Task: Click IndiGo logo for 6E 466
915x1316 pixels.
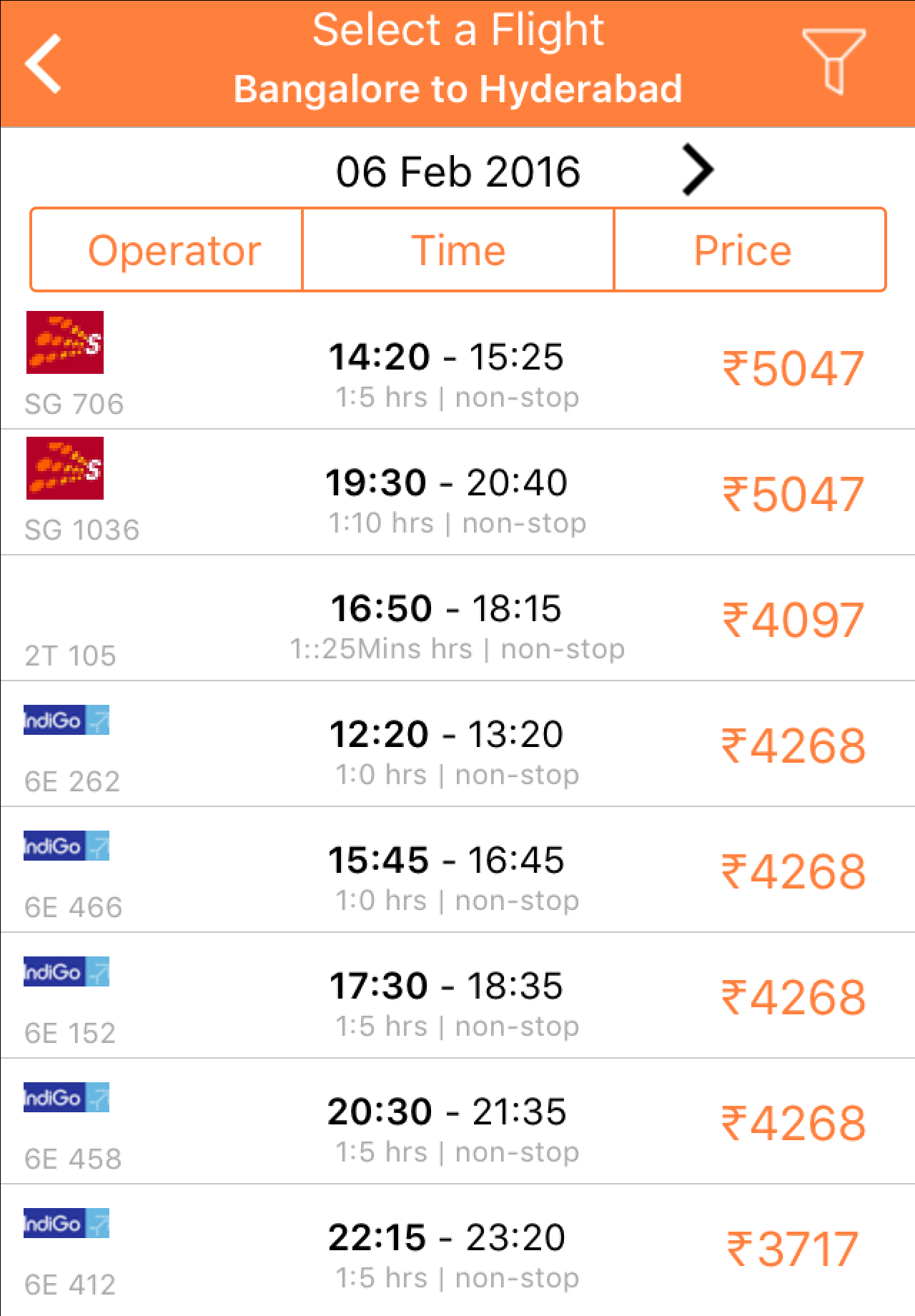Action: pyautogui.click(x=66, y=846)
